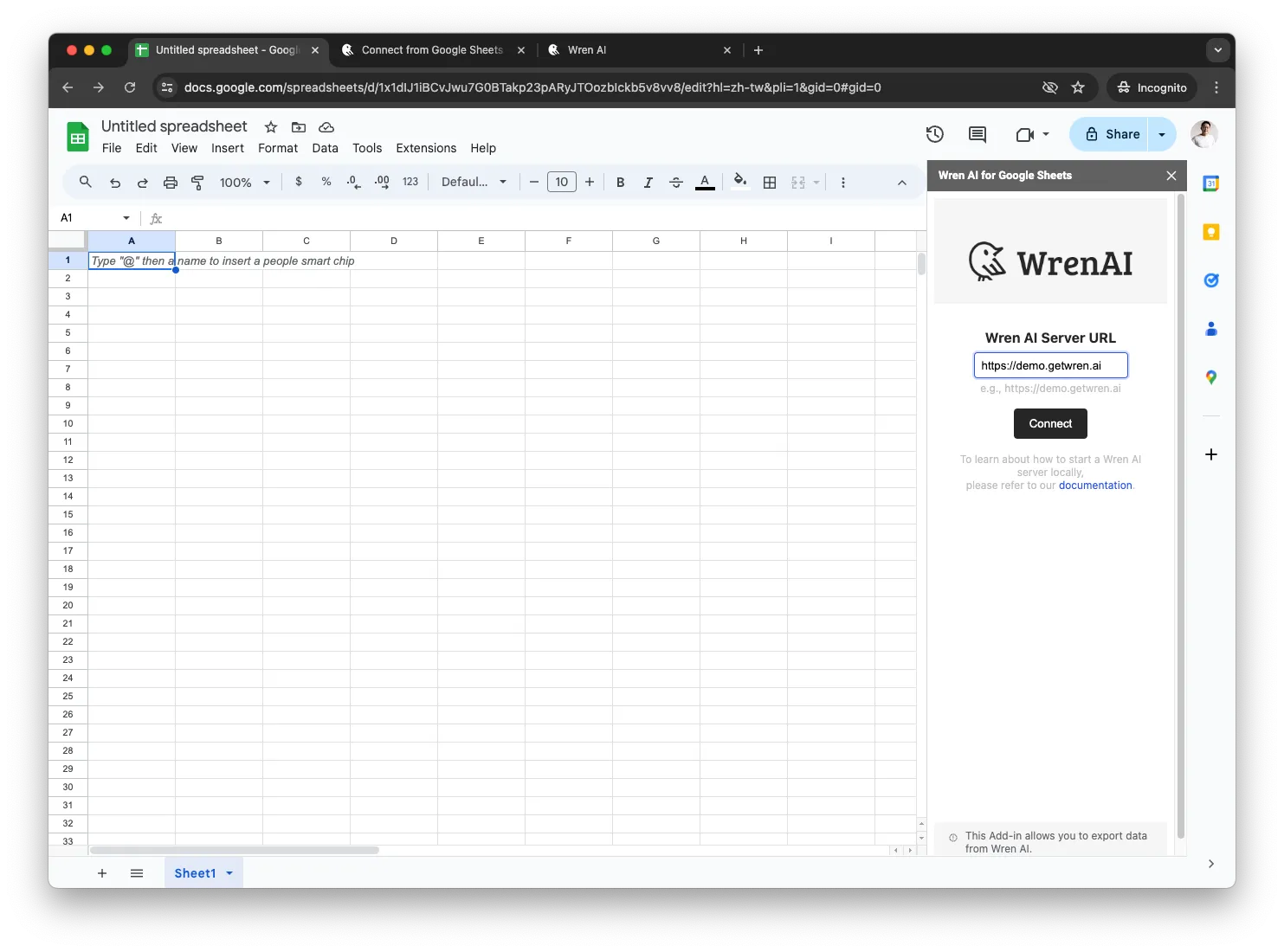Open Google Keep side panel icon

coord(1211,232)
